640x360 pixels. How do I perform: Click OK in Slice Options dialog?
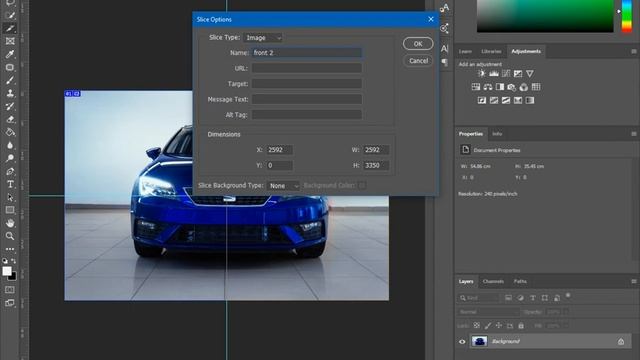418,44
